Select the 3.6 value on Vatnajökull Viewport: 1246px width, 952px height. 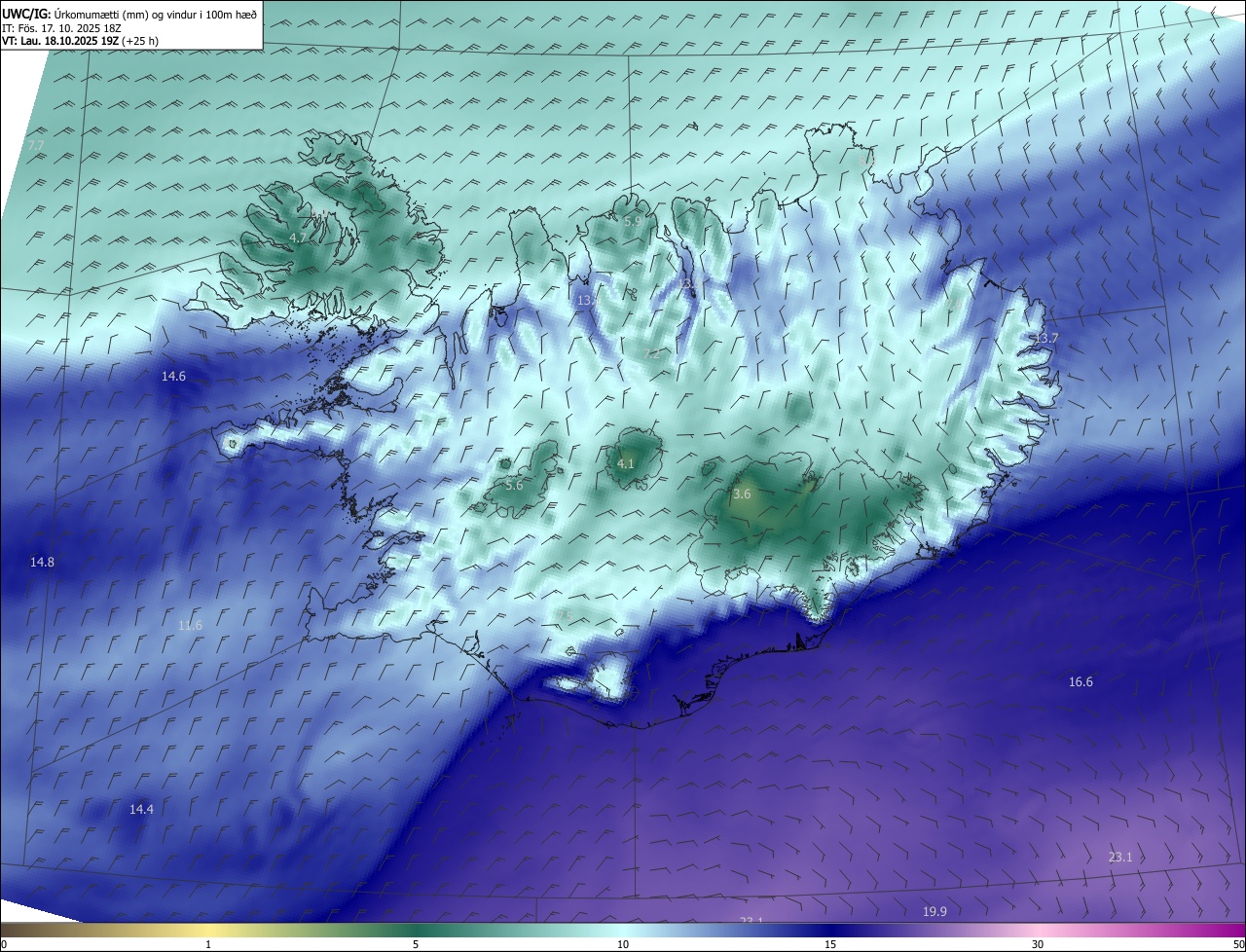[742, 494]
